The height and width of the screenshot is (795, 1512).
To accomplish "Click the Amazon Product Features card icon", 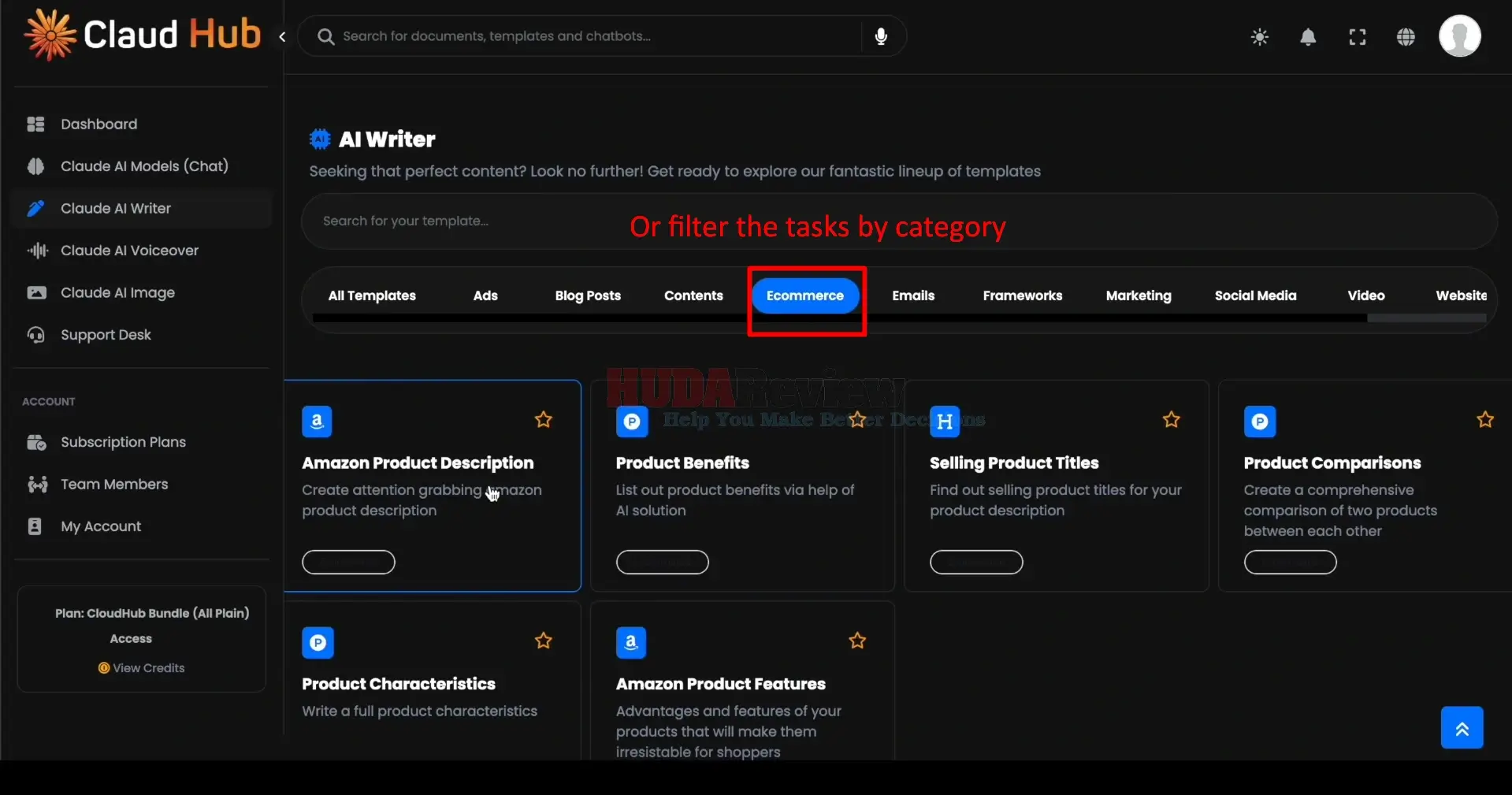I will tap(631, 643).
